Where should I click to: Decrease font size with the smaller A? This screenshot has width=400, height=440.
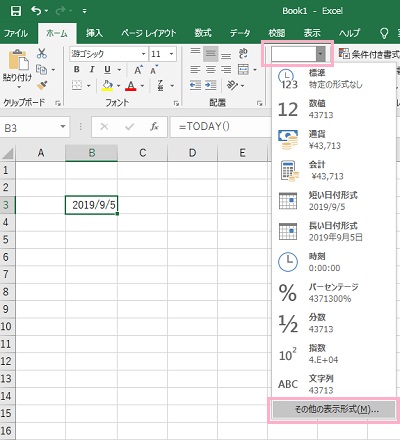(154, 70)
